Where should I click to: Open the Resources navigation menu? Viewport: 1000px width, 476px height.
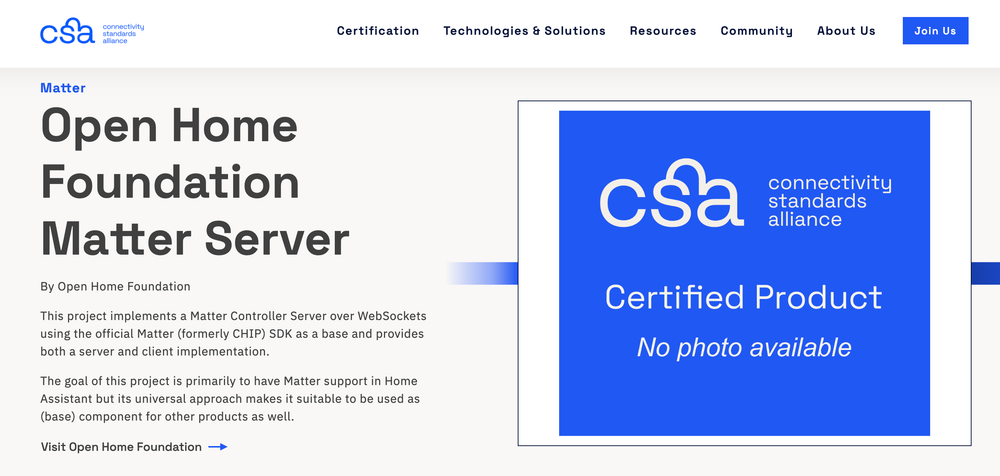click(x=662, y=31)
